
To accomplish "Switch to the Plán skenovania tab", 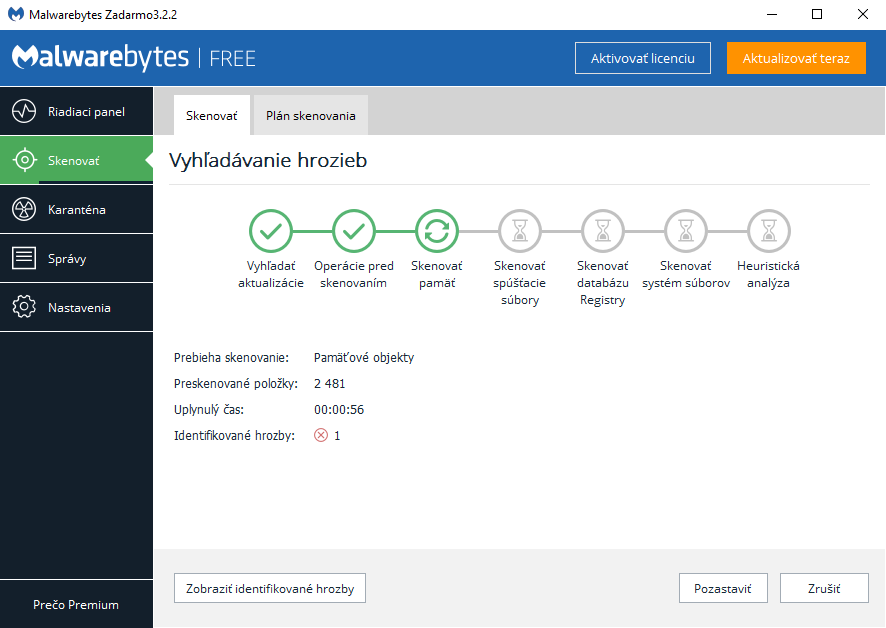I will pyautogui.click(x=310, y=116).
